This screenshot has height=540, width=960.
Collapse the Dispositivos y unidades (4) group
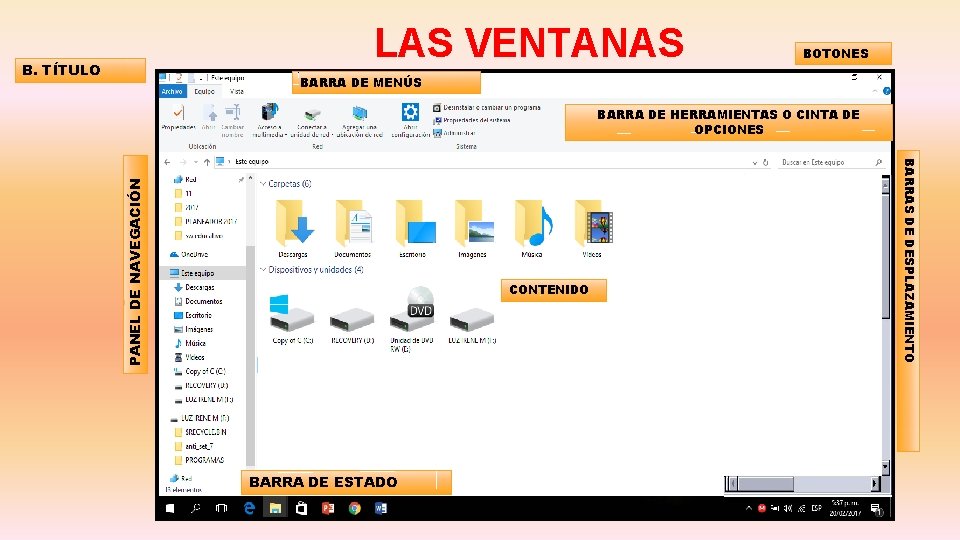(x=263, y=269)
